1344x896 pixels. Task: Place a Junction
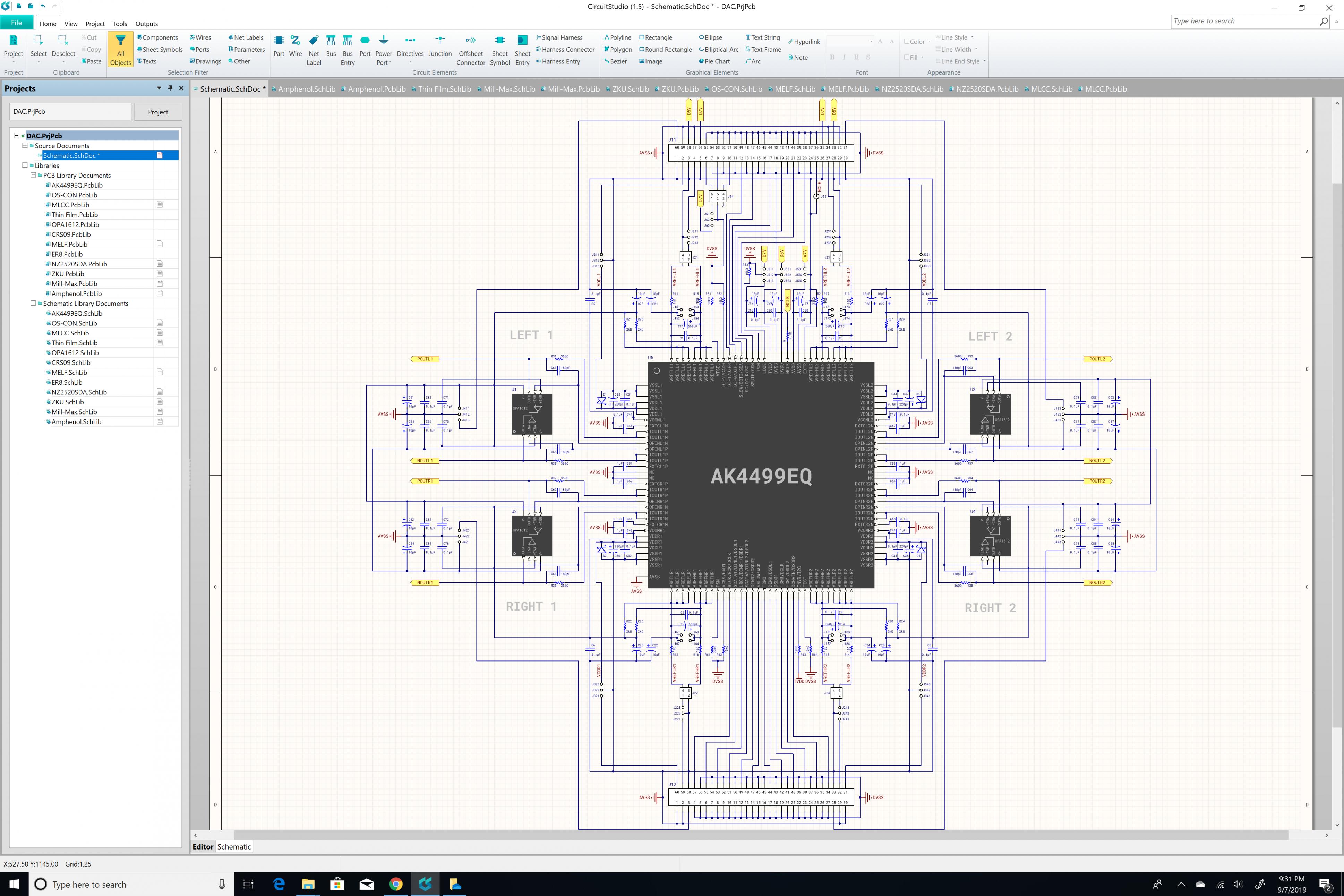coord(440,46)
